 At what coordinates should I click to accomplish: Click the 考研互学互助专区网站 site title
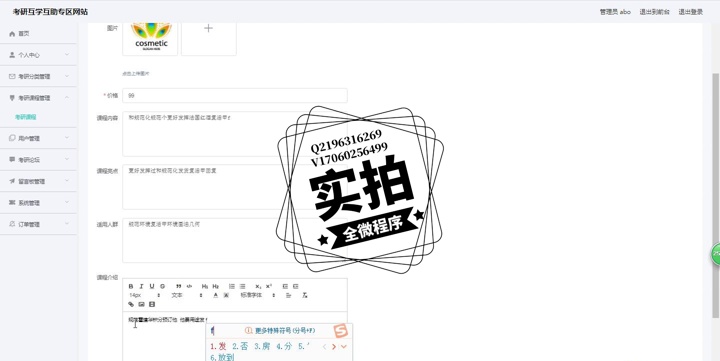point(50,12)
